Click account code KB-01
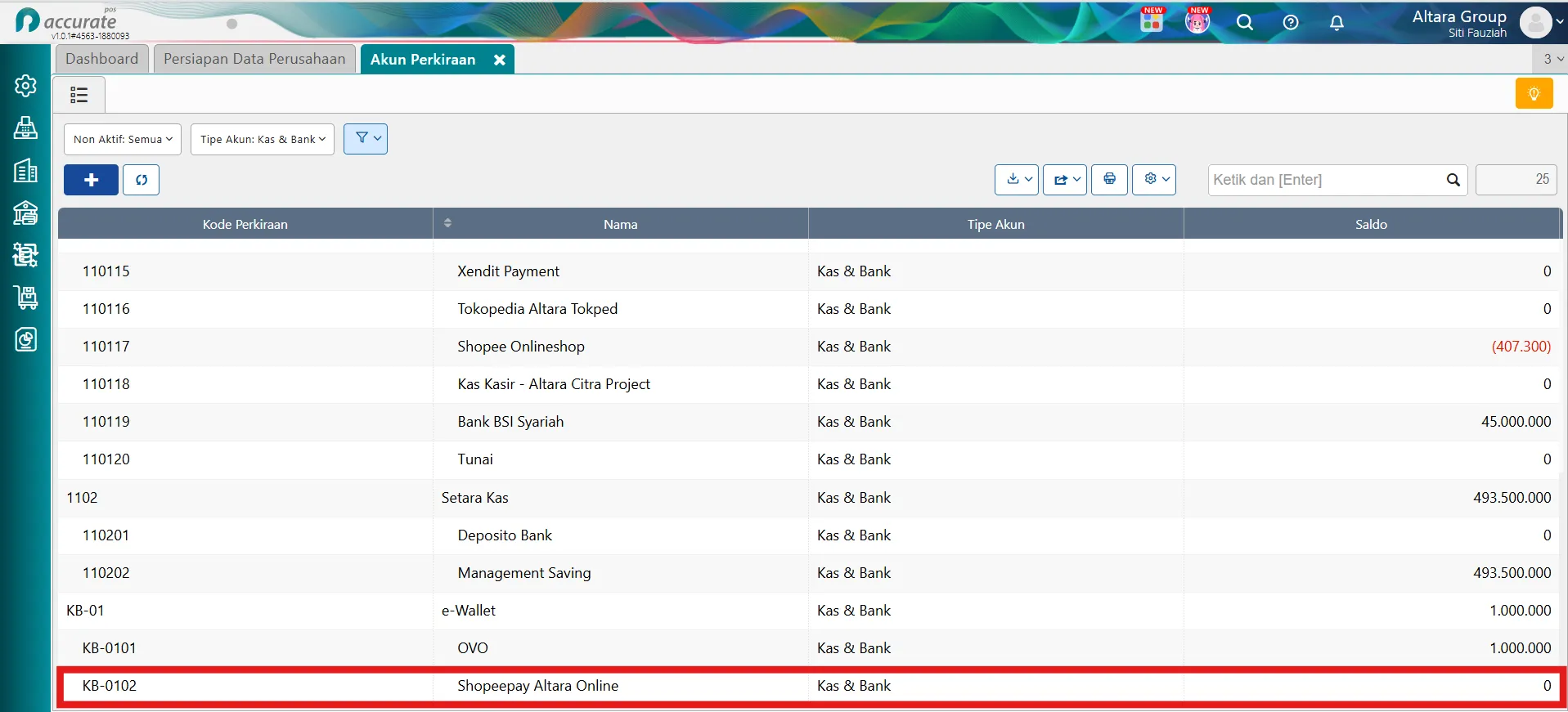The width and height of the screenshot is (1568, 712). pos(85,611)
